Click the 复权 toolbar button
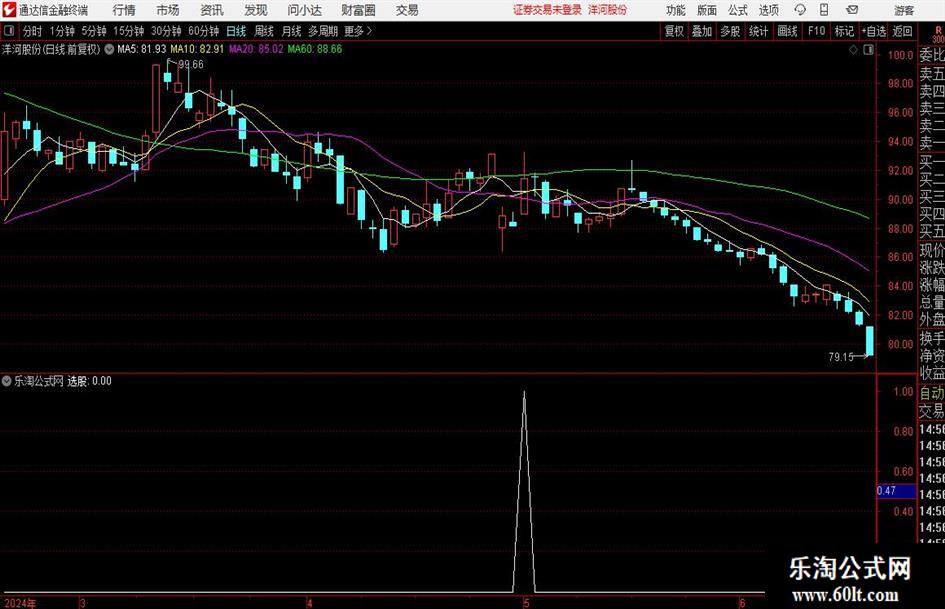The width and height of the screenshot is (945, 609). pos(674,31)
